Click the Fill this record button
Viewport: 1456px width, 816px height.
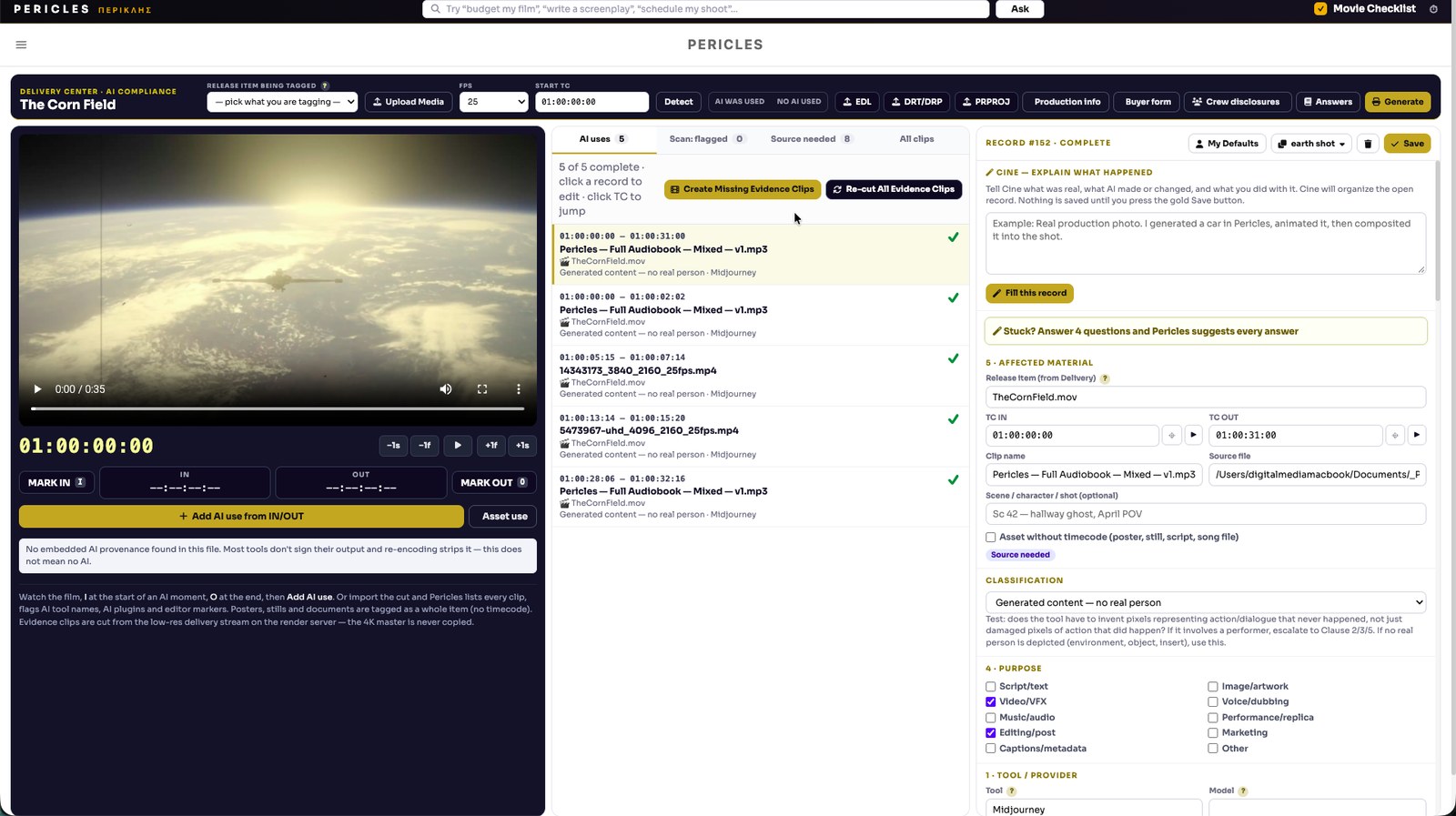click(1029, 293)
